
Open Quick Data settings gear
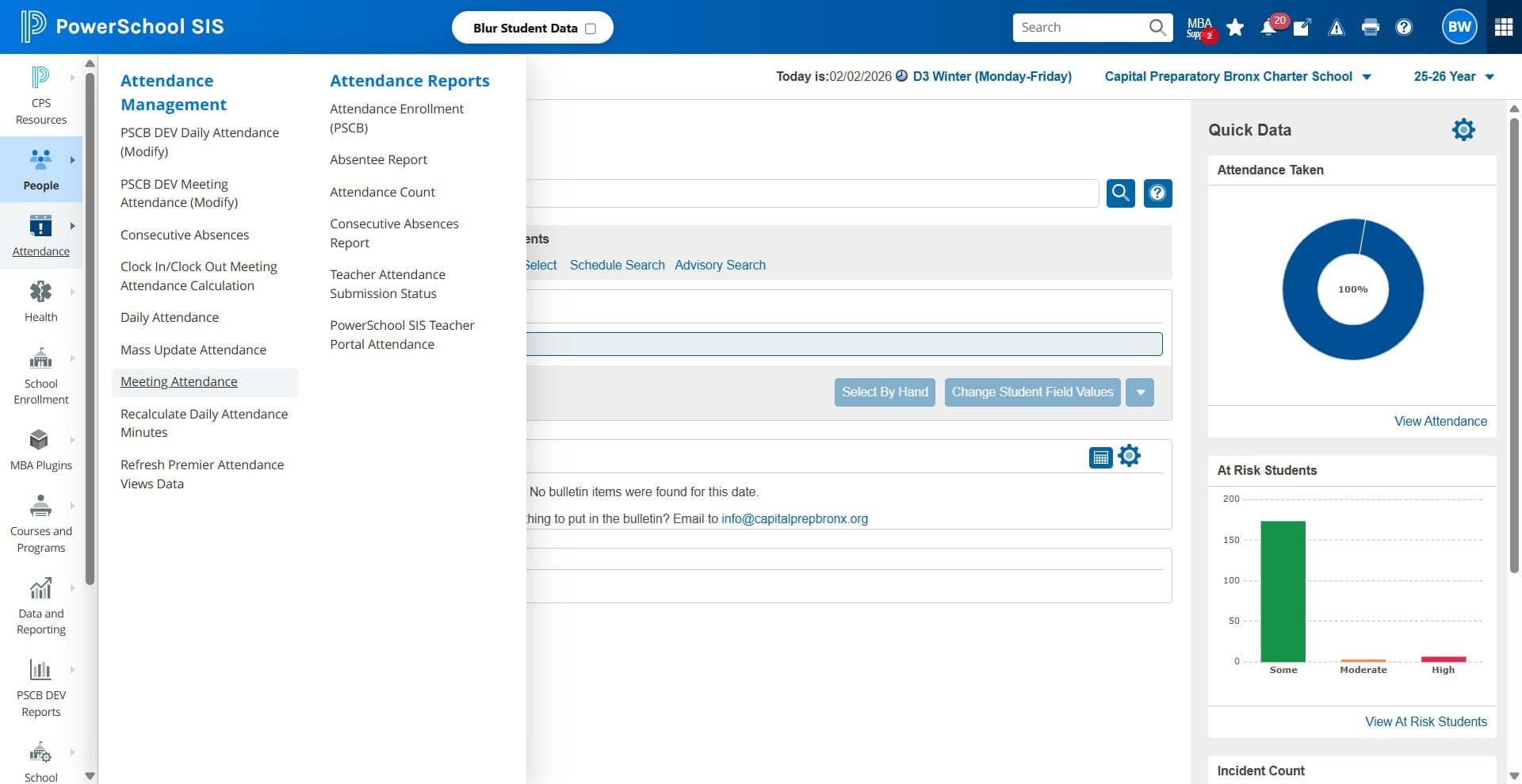1463,129
